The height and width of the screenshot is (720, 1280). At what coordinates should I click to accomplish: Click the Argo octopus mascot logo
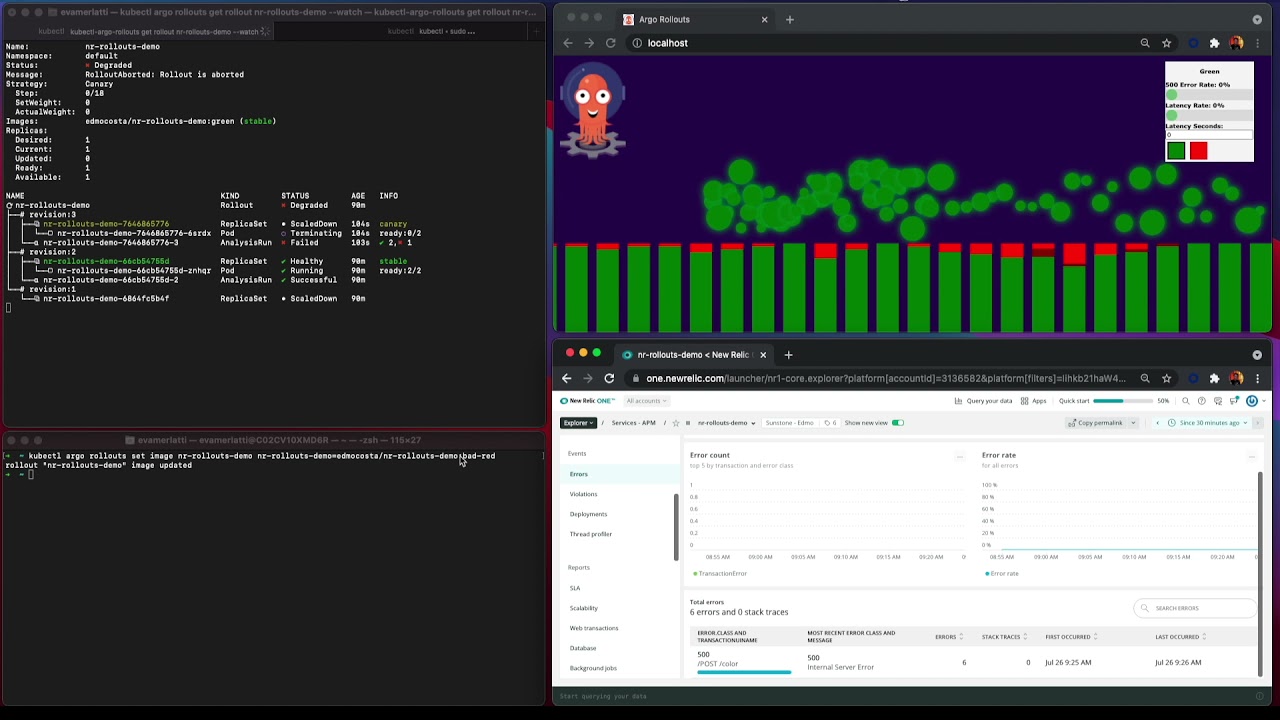[593, 110]
